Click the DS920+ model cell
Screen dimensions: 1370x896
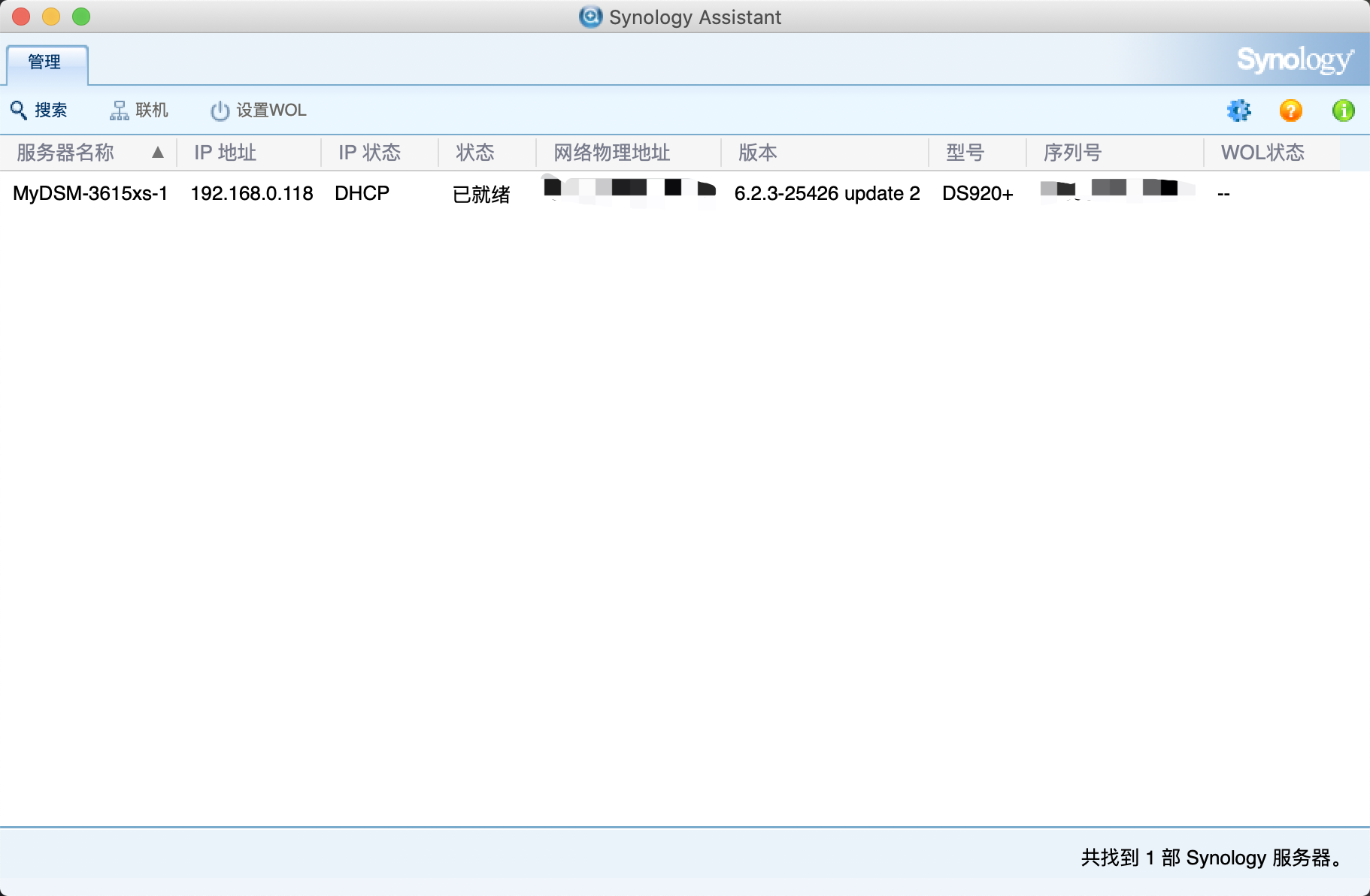[x=977, y=194]
